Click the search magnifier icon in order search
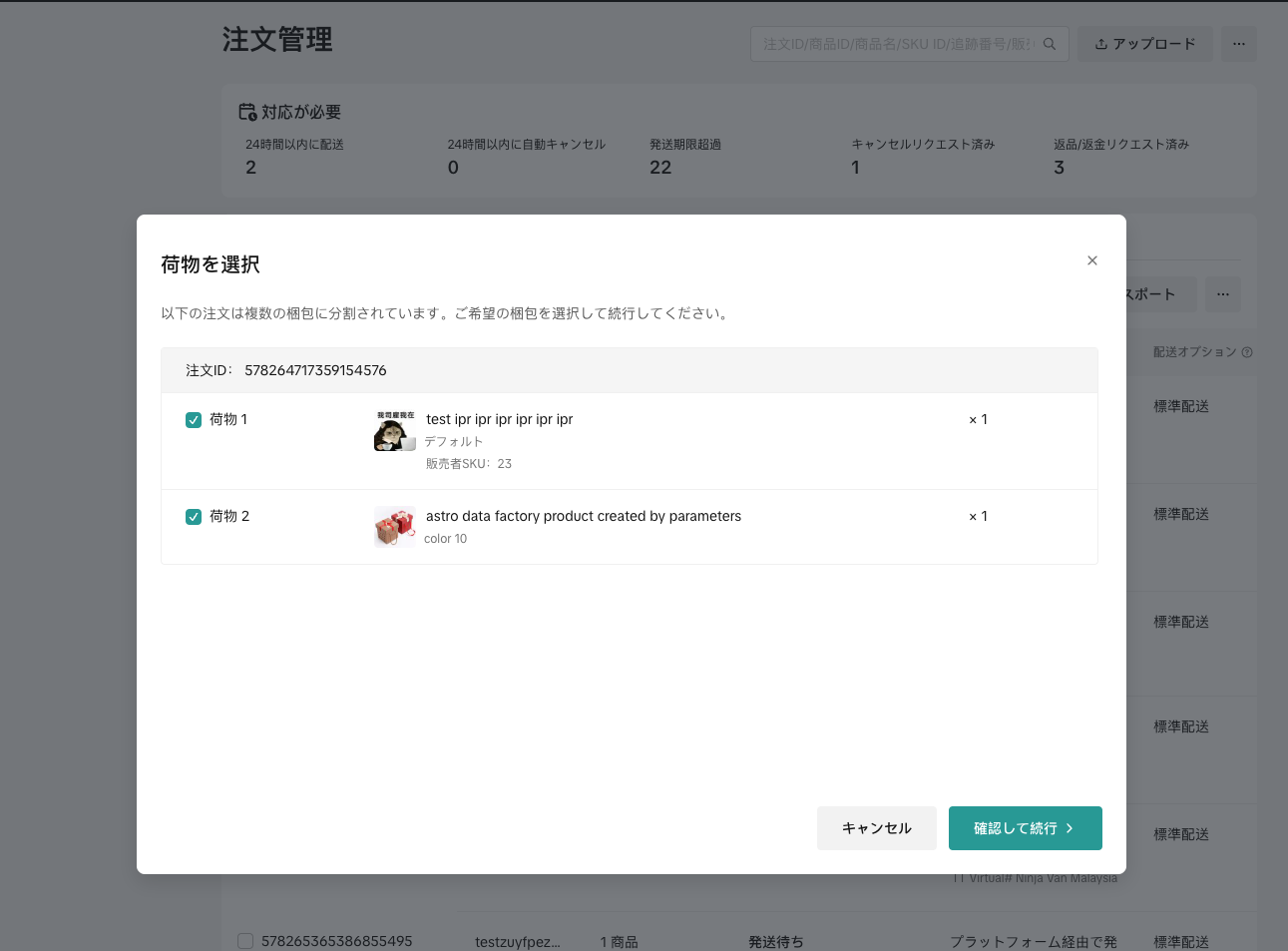This screenshot has width=1288, height=951. point(1050,44)
